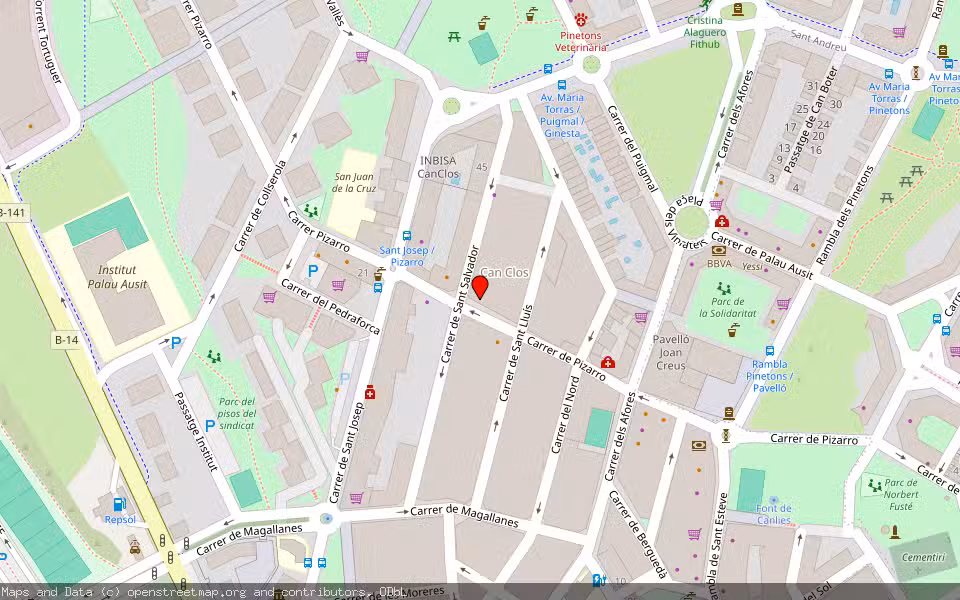Select the Cementiri label
The height and width of the screenshot is (600, 960).
point(923,557)
